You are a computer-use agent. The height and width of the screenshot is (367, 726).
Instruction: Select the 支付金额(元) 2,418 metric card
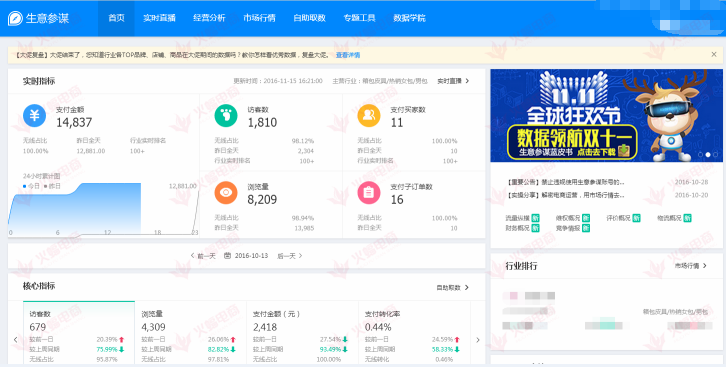tap(302, 333)
